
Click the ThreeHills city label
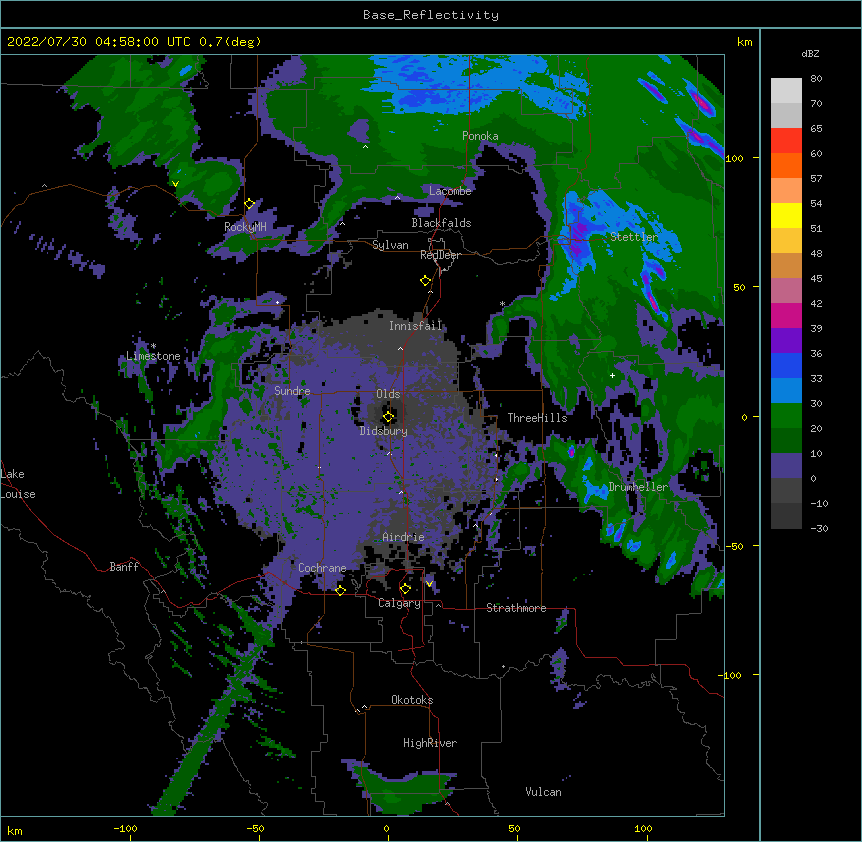(x=537, y=418)
